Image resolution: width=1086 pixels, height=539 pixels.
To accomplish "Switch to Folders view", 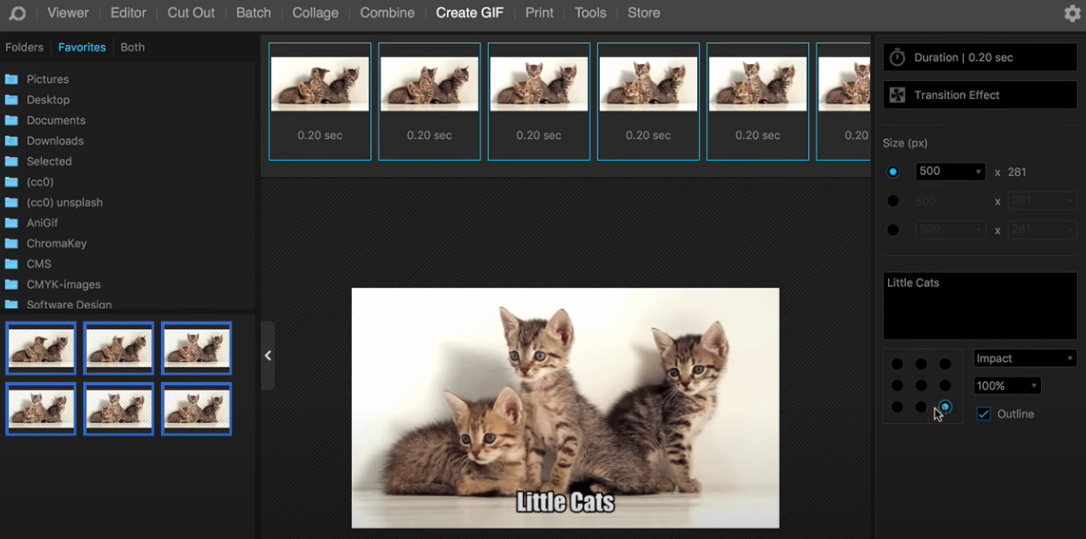I will point(24,47).
